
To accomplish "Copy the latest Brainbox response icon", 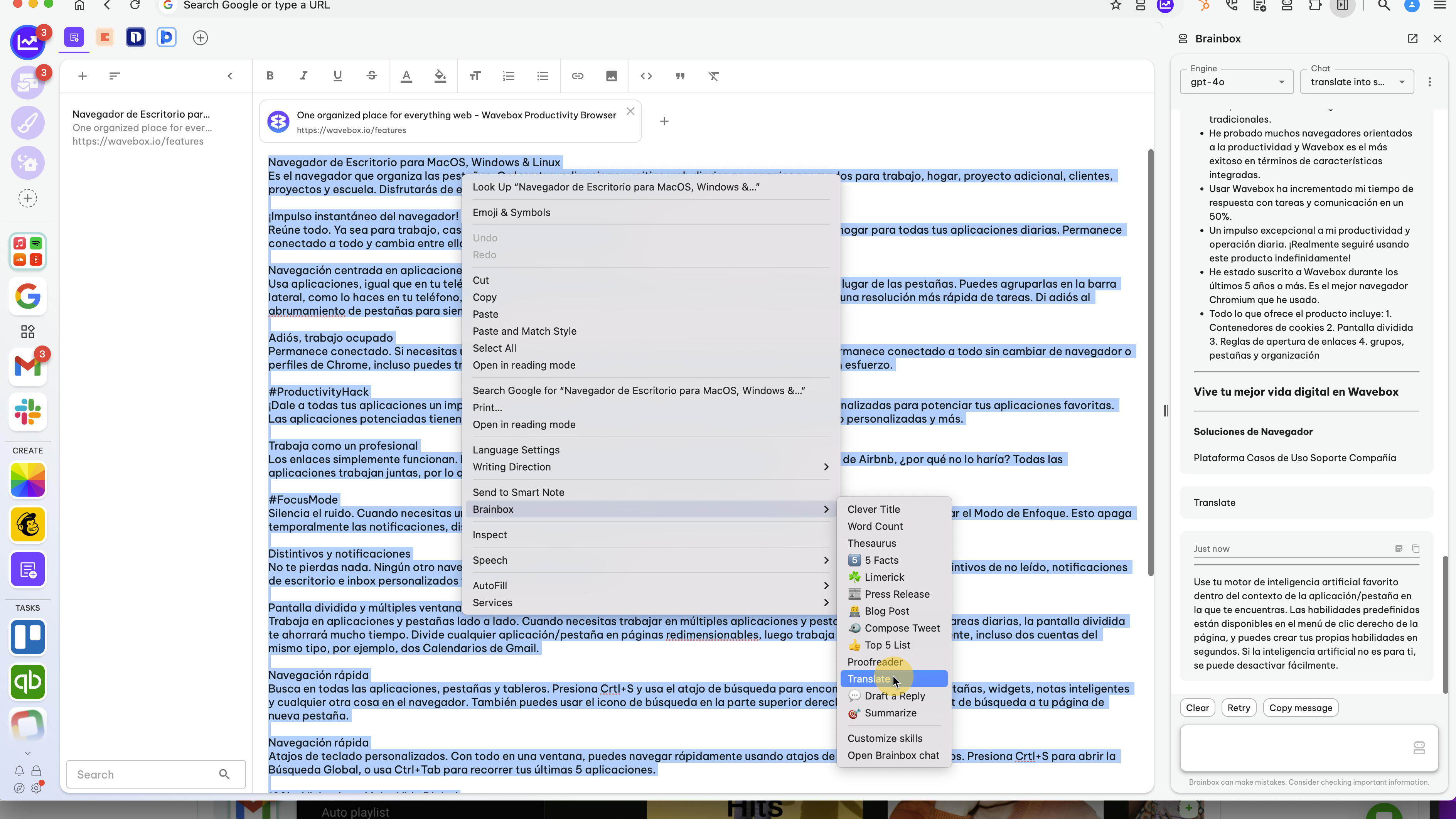I will coord(1415,549).
